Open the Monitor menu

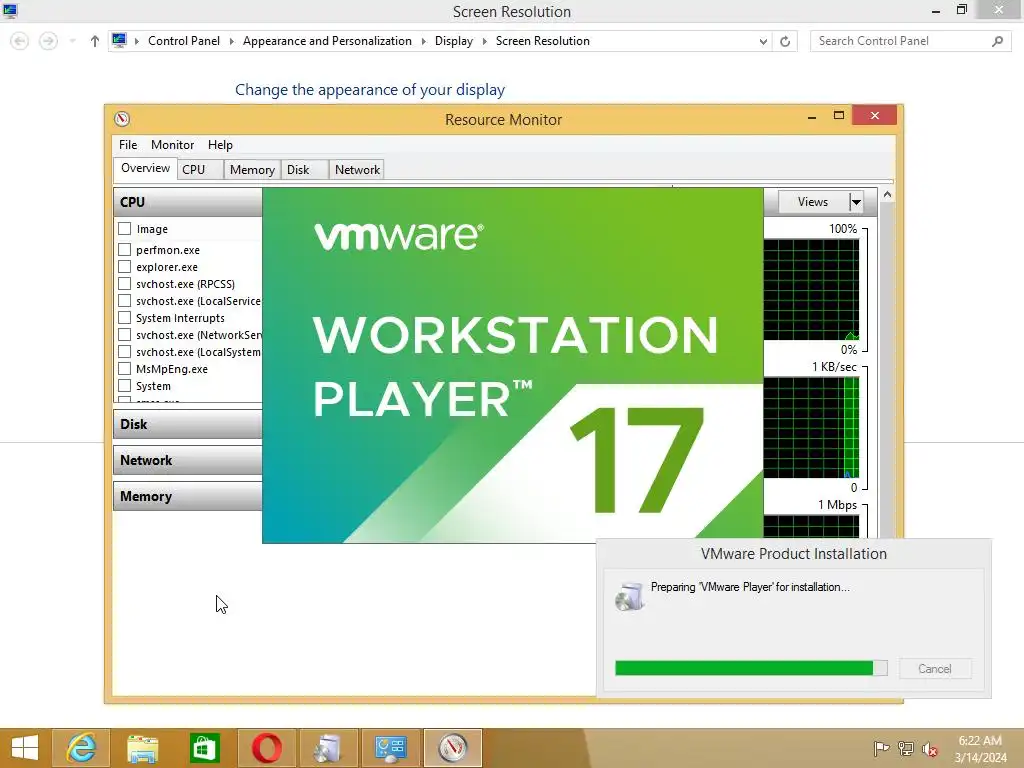click(x=172, y=144)
